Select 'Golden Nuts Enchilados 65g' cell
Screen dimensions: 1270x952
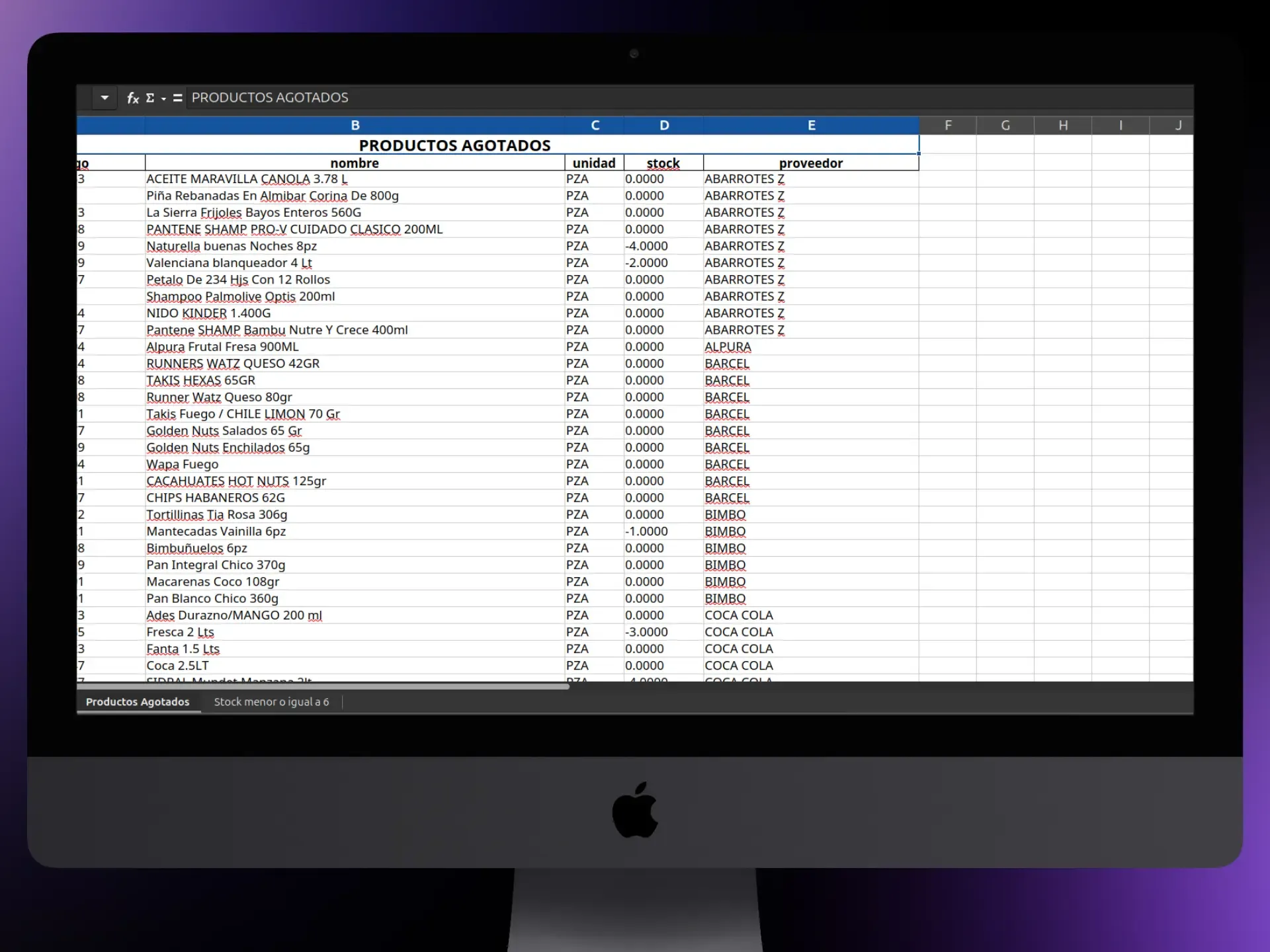point(355,448)
